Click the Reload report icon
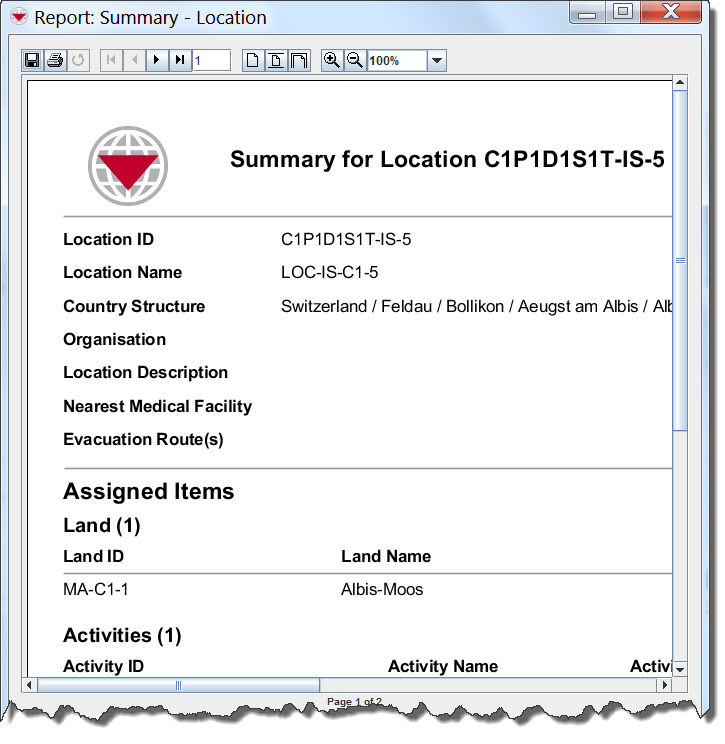 click(79, 61)
